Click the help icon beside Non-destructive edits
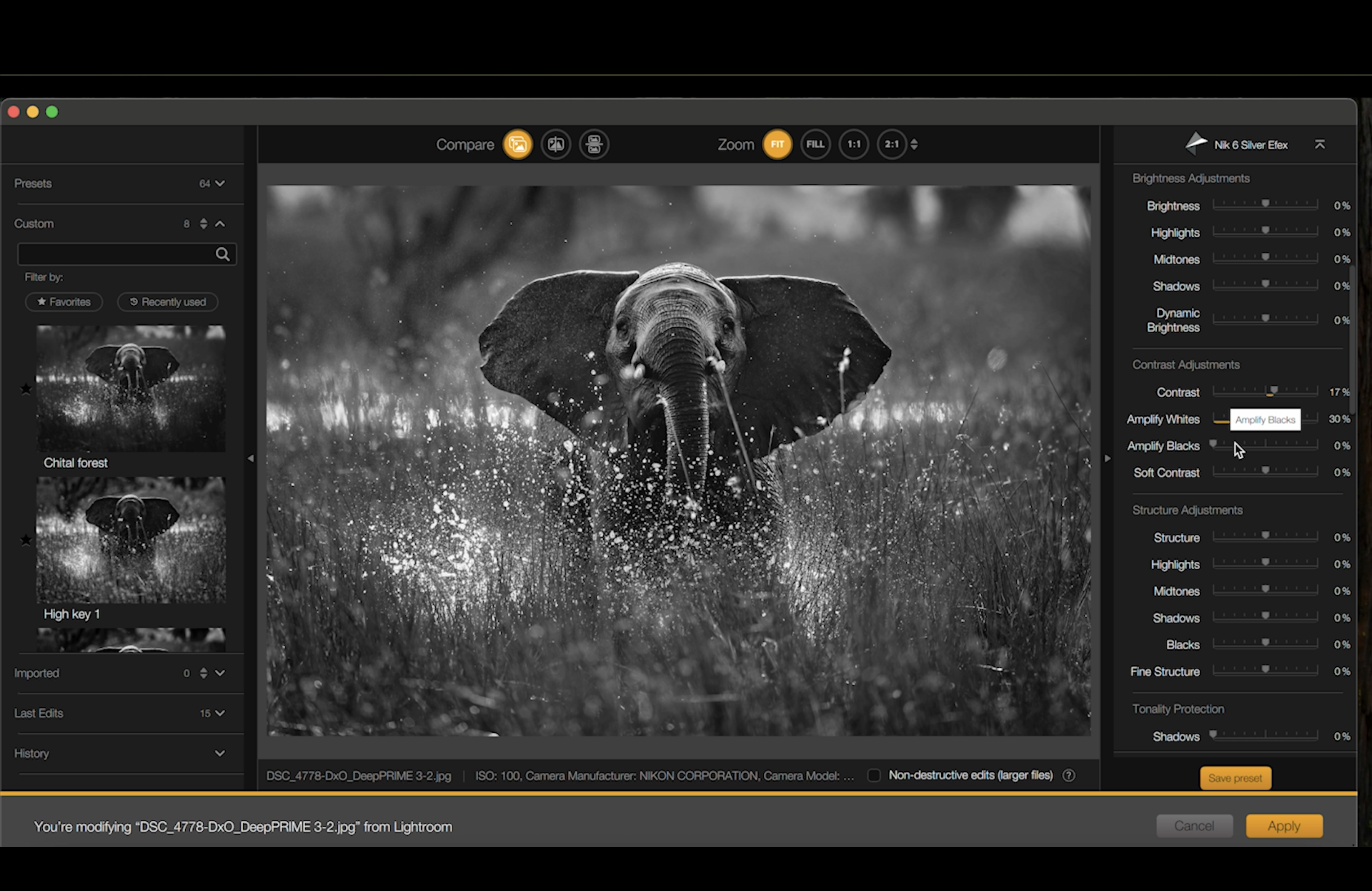Screen dimensions: 1372x891 click(x=1069, y=775)
